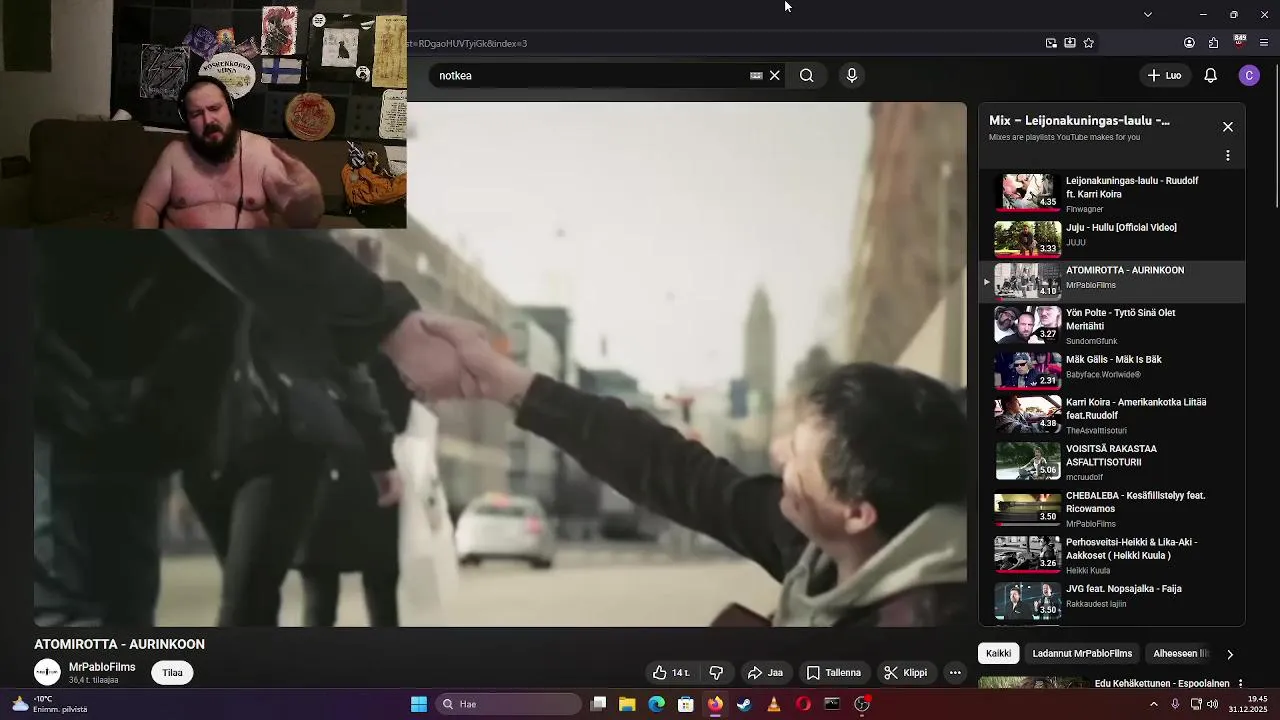
Task: Click the Luo create button
Action: click(x=1165, y=75)
